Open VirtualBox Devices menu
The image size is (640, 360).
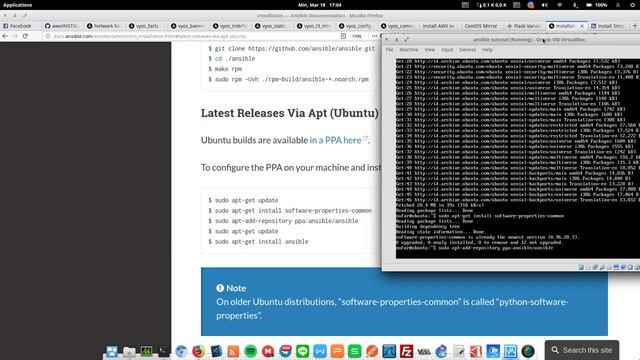[467, 49]
